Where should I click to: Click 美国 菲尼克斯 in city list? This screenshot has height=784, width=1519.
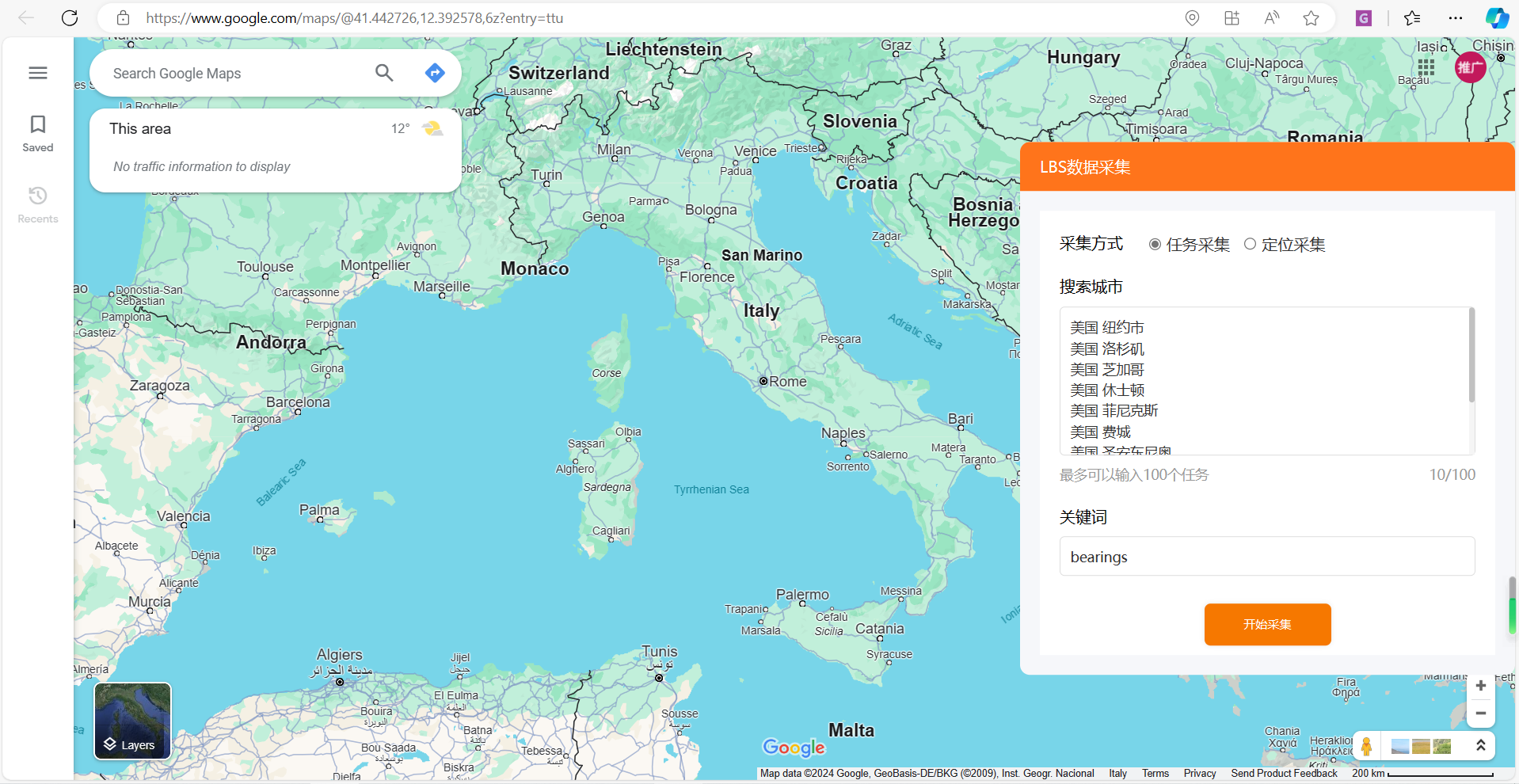pos(1114,411)
